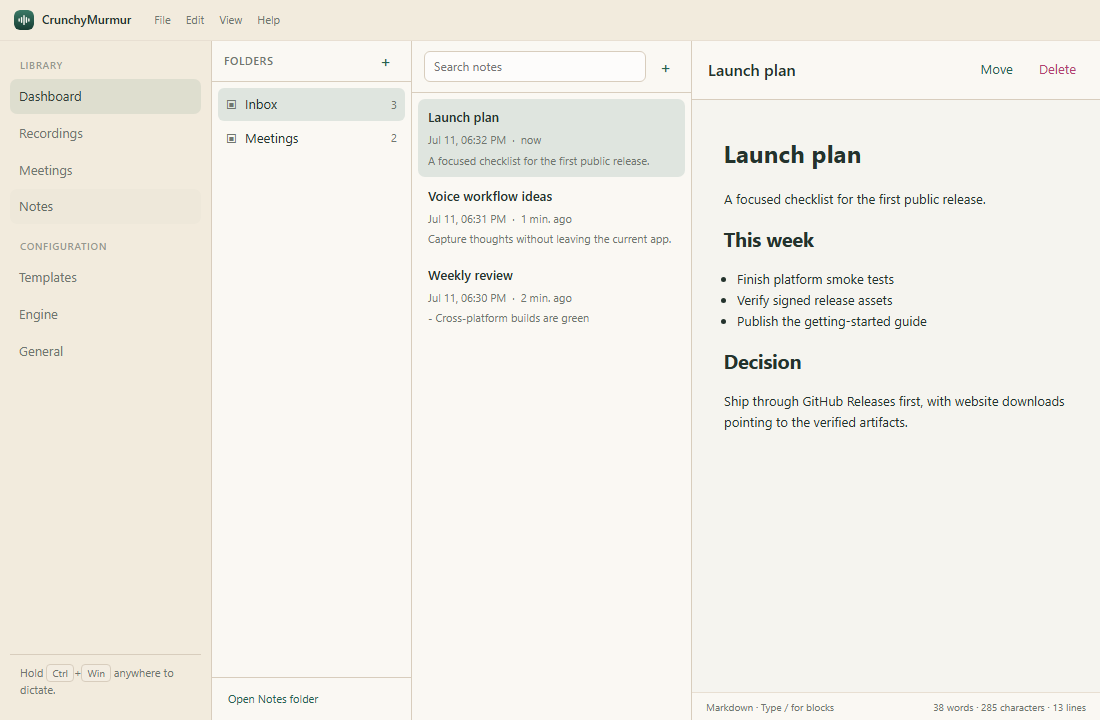The width and height of the screenshot is (1100, 720).
Task: Click Open Notes folder link
Action: coord(273,699)
